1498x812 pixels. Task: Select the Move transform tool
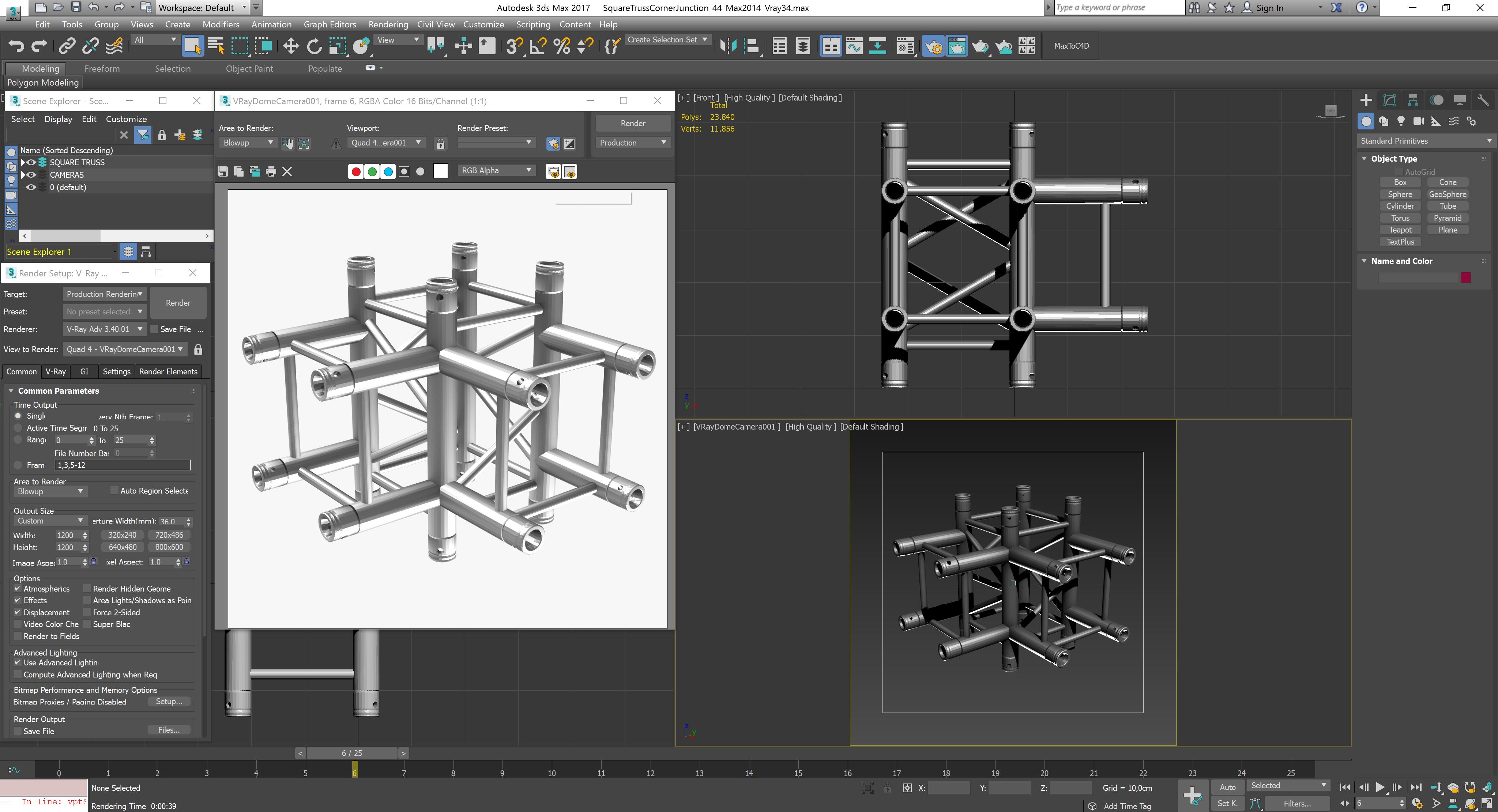[x=290, y=46]
